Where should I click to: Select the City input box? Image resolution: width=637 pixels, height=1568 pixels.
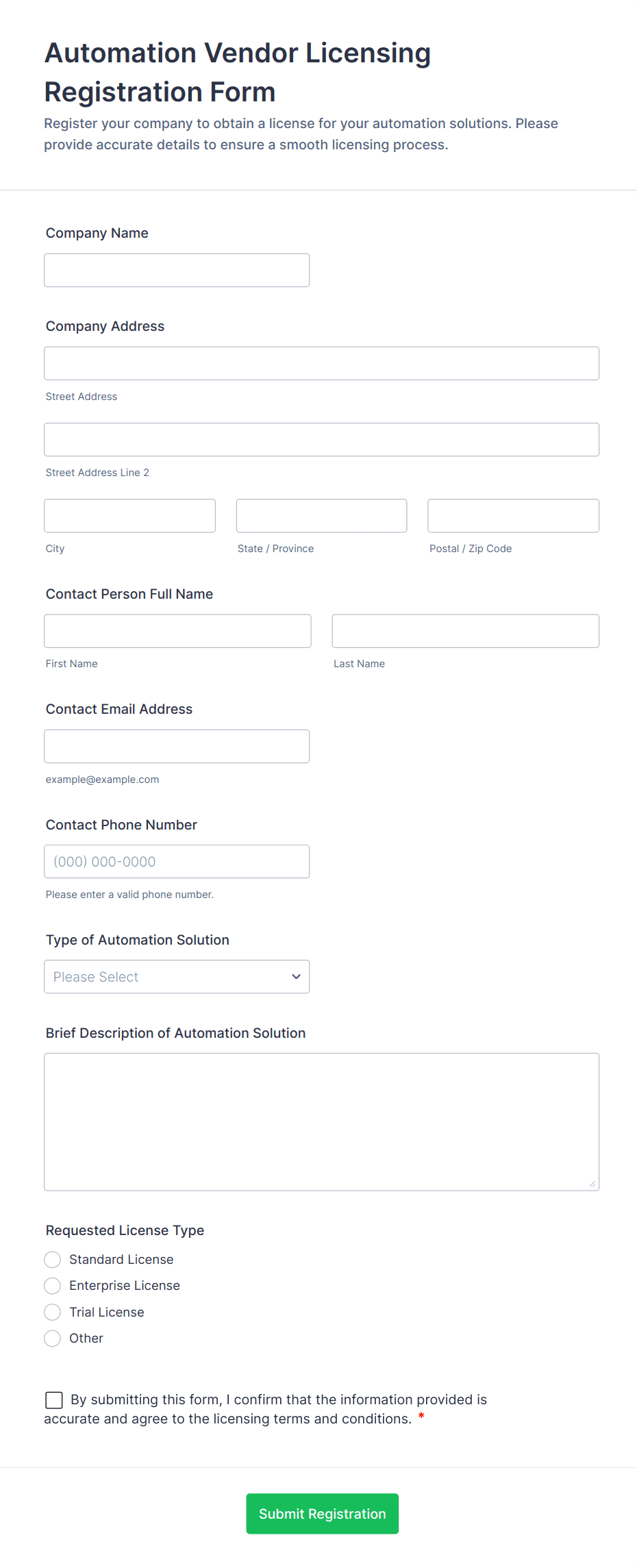(129, 516)
